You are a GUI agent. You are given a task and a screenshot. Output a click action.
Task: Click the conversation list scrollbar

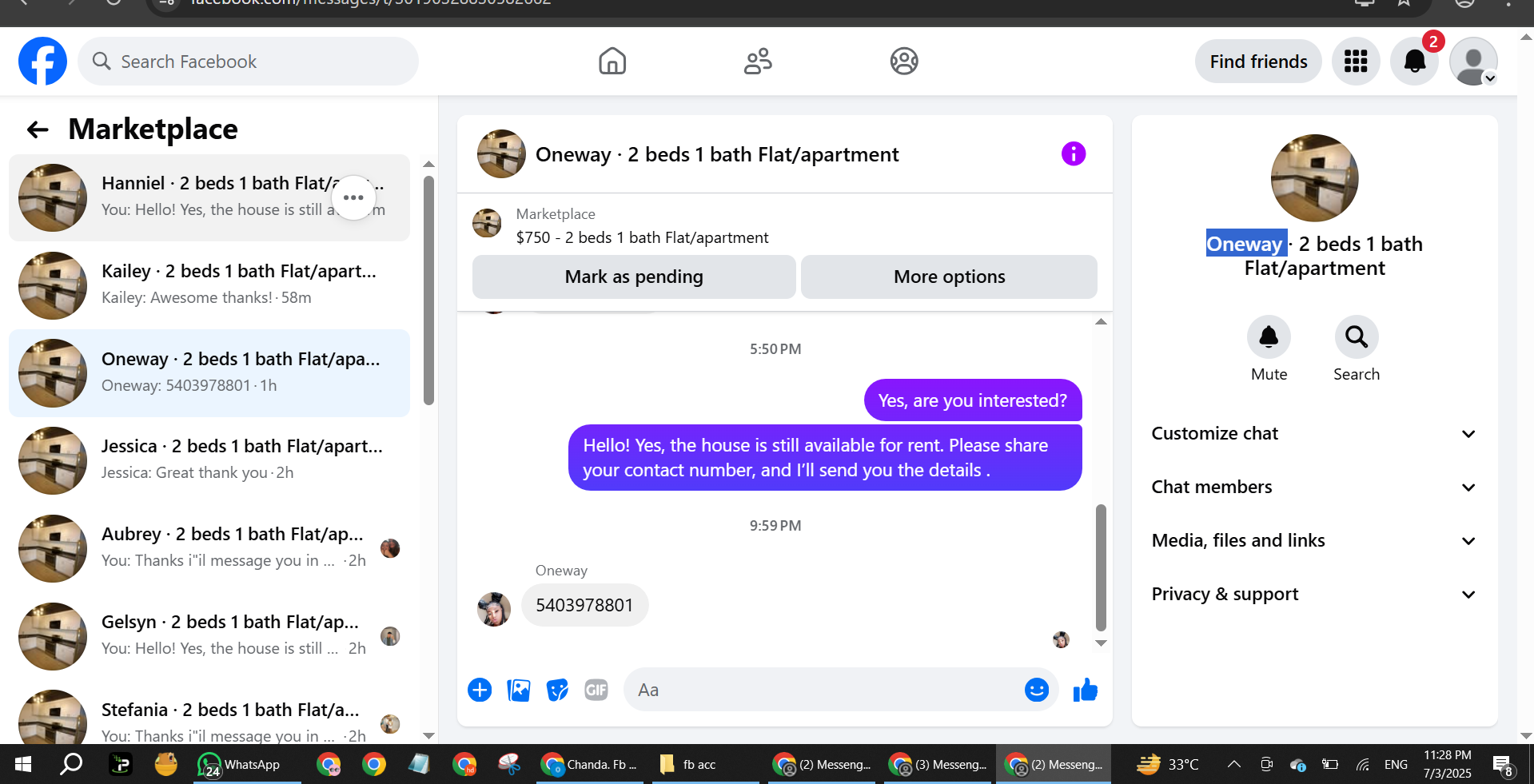(428, 292)
